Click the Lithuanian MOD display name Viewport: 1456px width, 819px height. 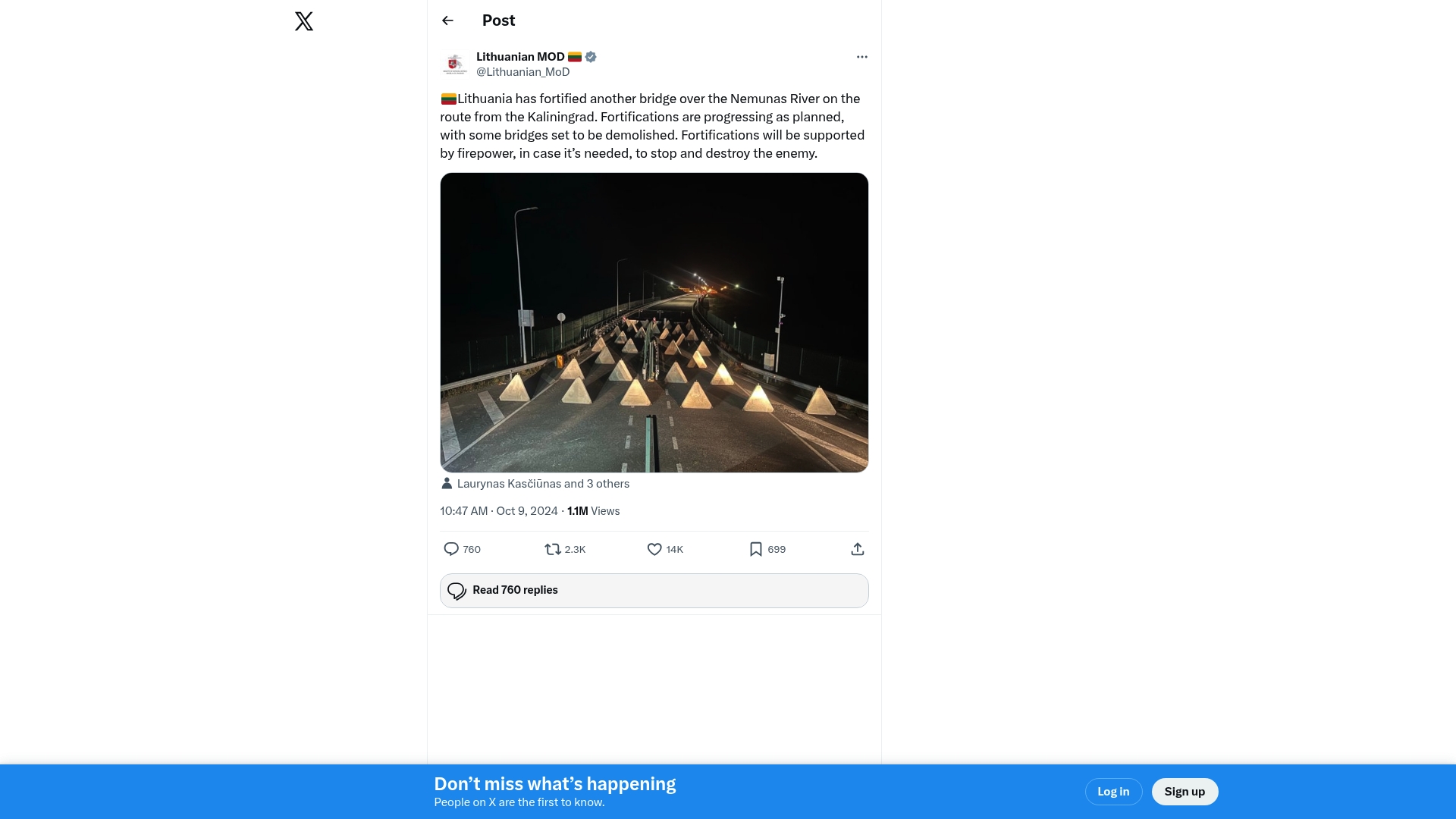tap(520, 57)
